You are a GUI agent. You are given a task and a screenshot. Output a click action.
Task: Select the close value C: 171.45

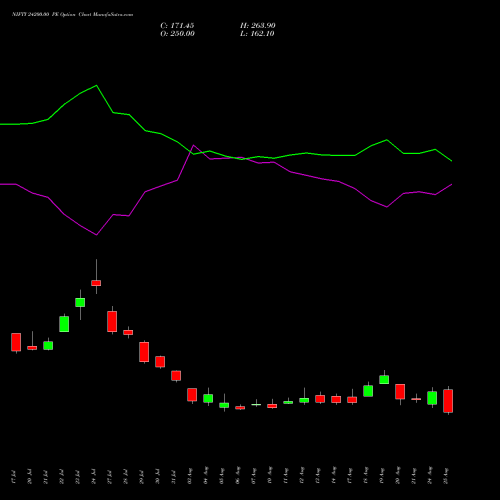click(x=177, y=26)
